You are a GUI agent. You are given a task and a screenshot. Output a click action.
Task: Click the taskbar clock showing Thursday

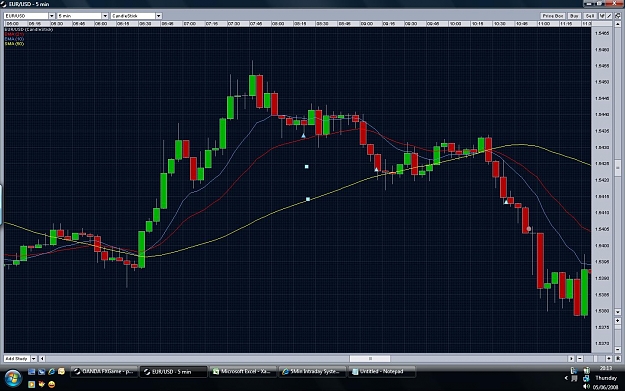point(605,377)
